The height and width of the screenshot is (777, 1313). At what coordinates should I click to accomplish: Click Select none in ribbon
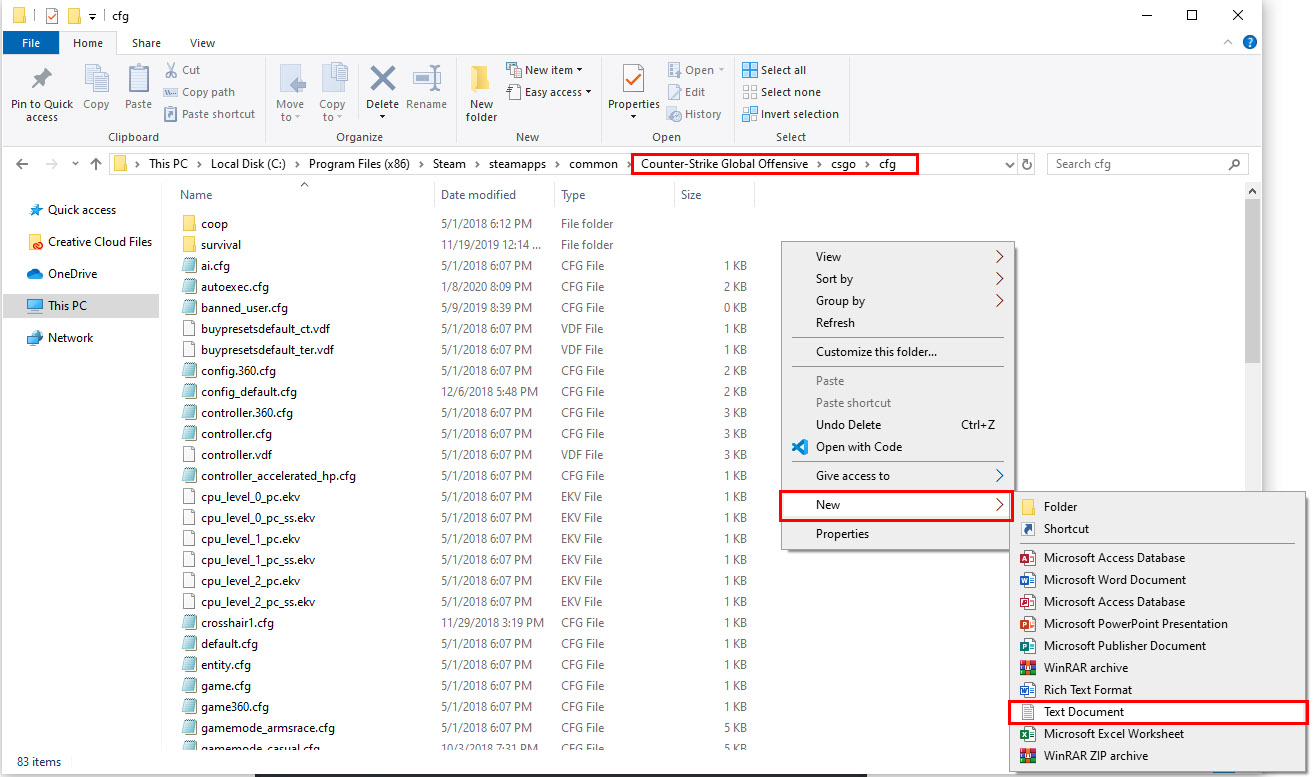tap(781, 92)
